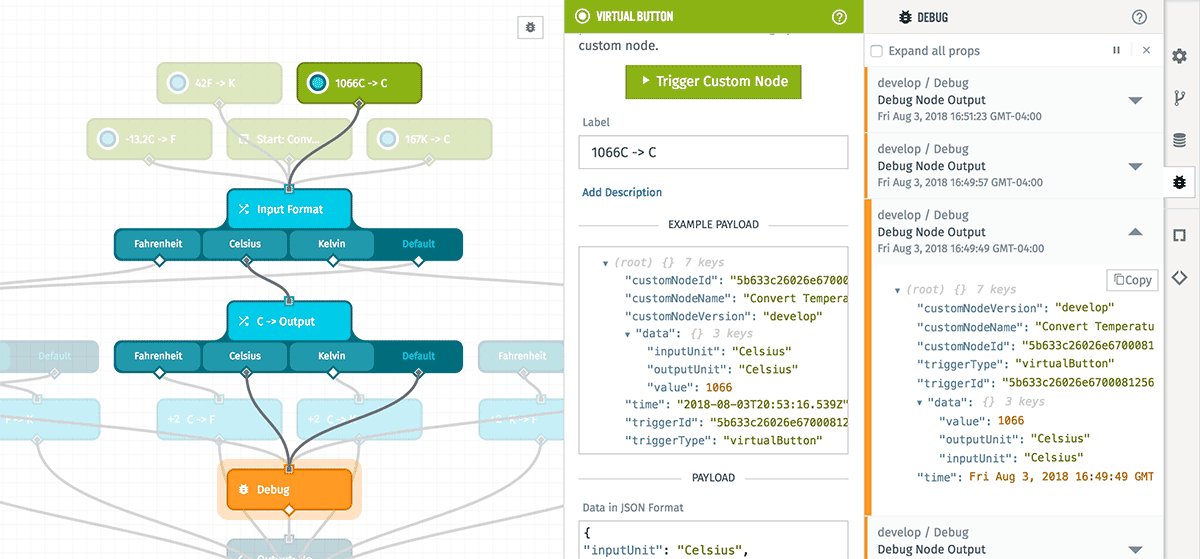The height and width of the screenshot is (559, 1200).
Task: Click the Input Format switch node icon
Action: 244,209
